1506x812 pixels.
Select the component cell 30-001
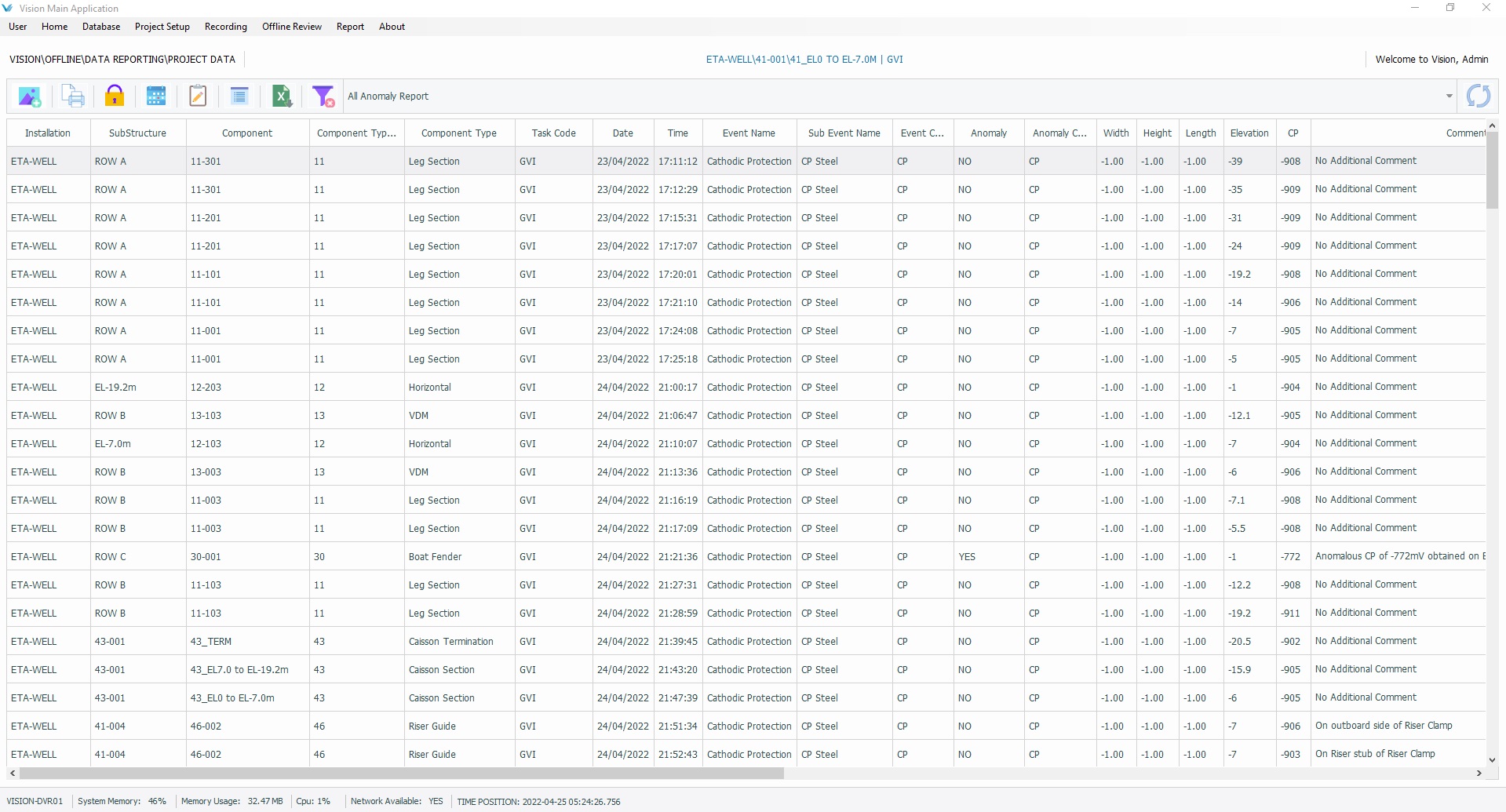tap(247, 557)
